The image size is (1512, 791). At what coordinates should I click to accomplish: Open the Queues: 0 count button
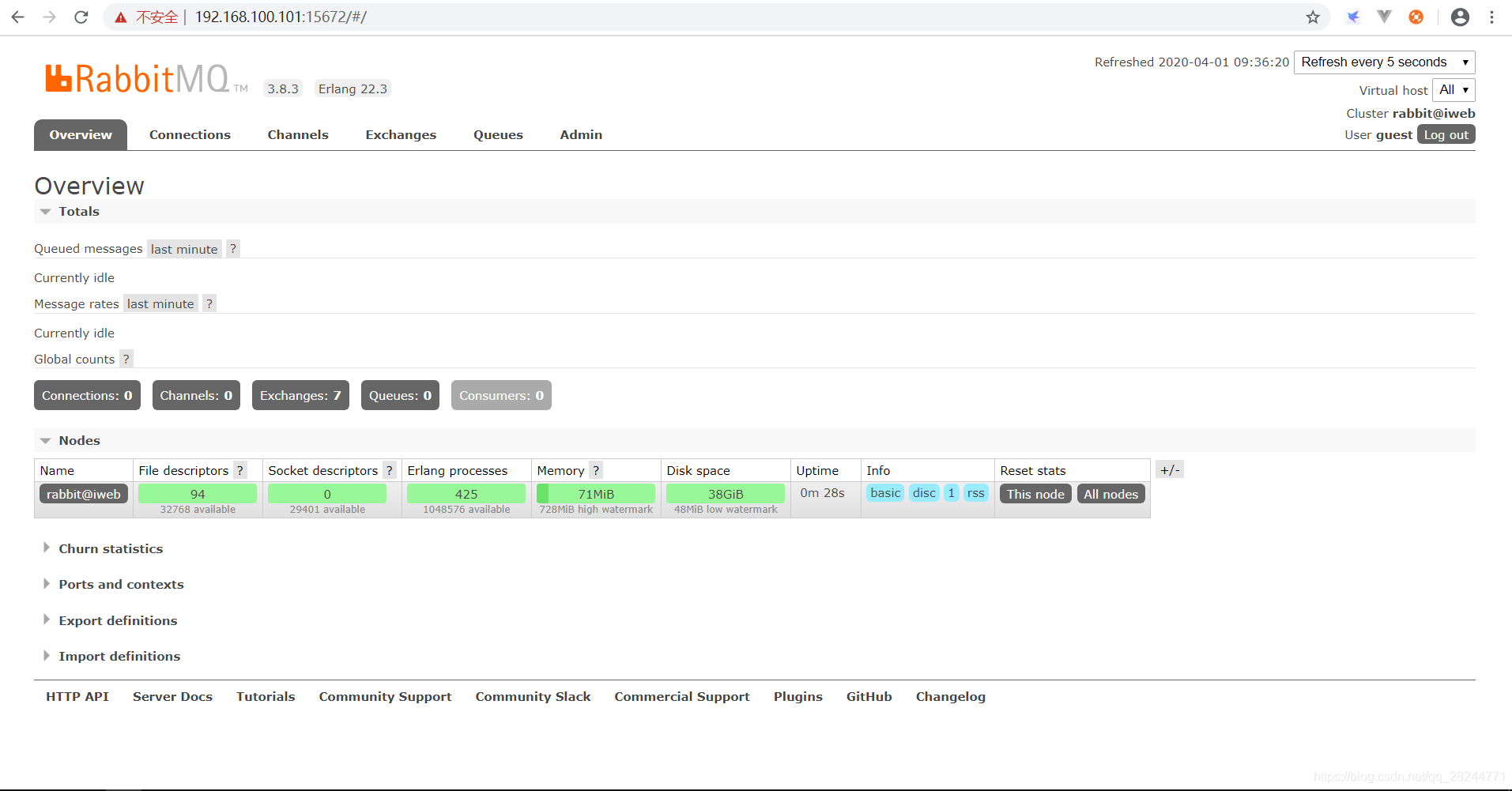click(x=400, y=395)
